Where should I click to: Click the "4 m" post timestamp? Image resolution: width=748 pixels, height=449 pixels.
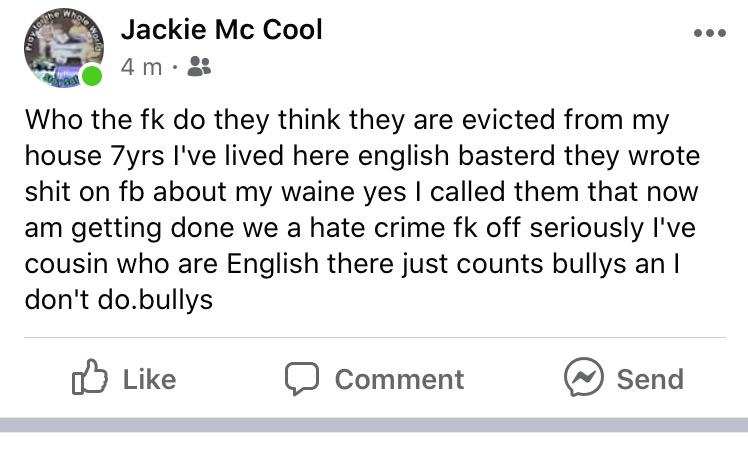point(139,69)
